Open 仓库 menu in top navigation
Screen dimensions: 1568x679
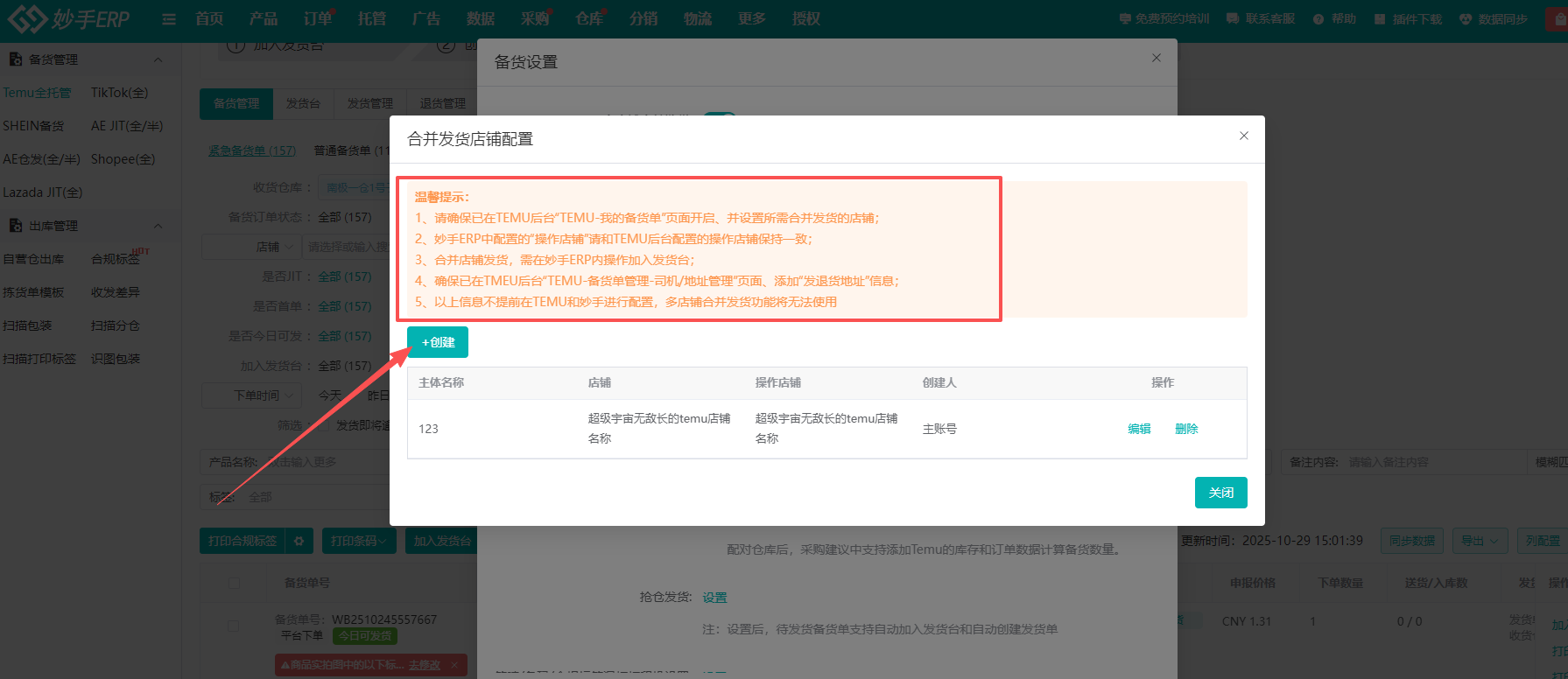[x=589, y=18]
